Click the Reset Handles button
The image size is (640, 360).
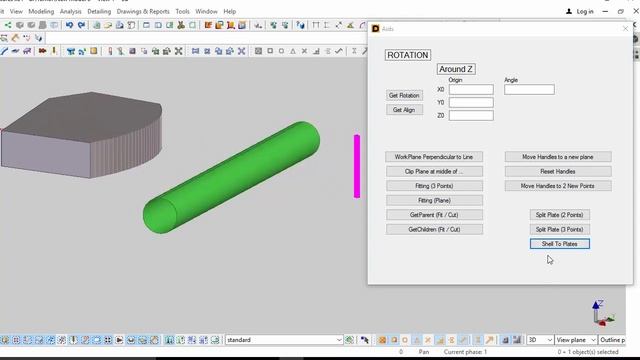[558, 171]
